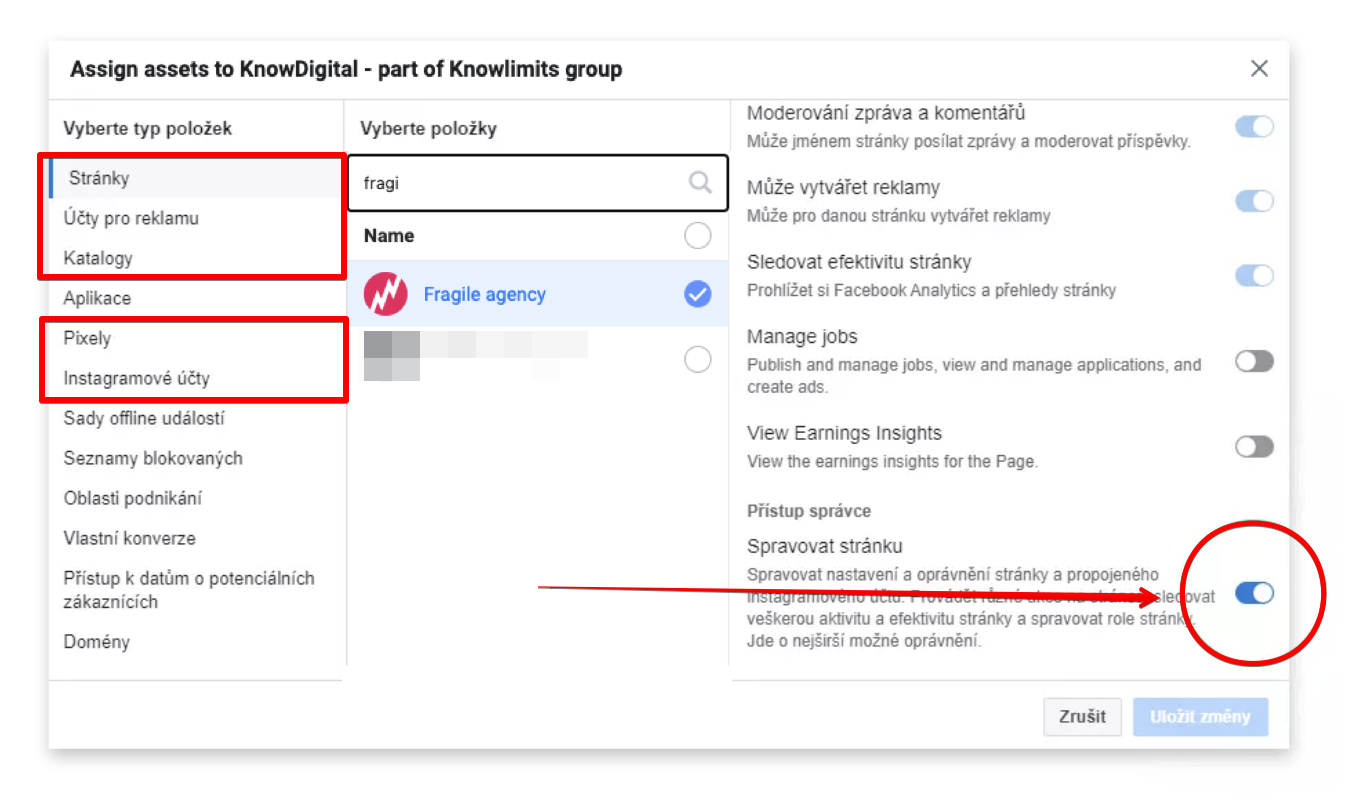The height and width of the screenshot is (806, 1352).
Task: Toggle Může vytvářet reklamy permission
Action: pyautogui.click(x=1254, y=201)
